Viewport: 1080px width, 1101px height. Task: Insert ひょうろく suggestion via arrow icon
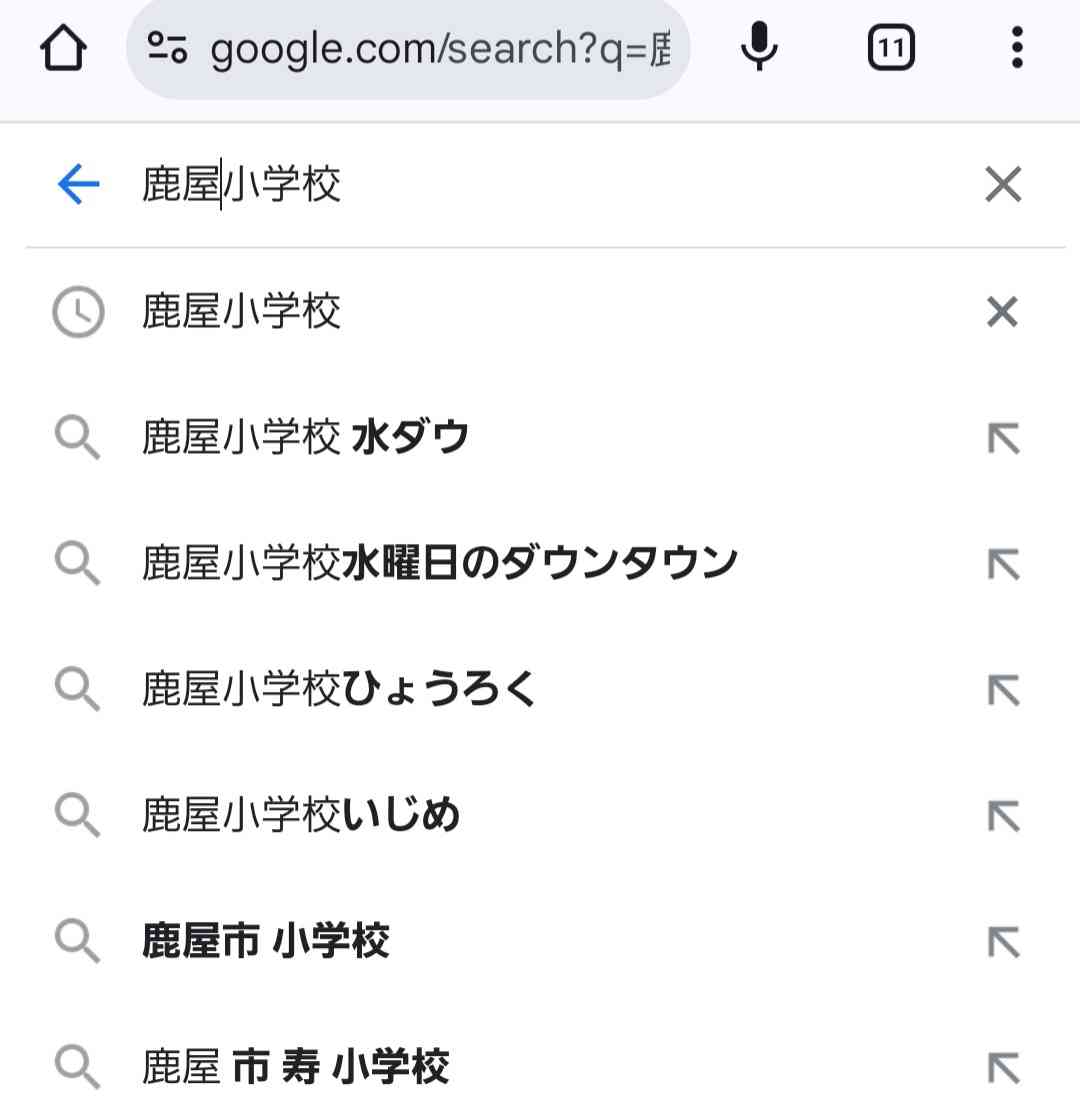[x=1003, y=690]
